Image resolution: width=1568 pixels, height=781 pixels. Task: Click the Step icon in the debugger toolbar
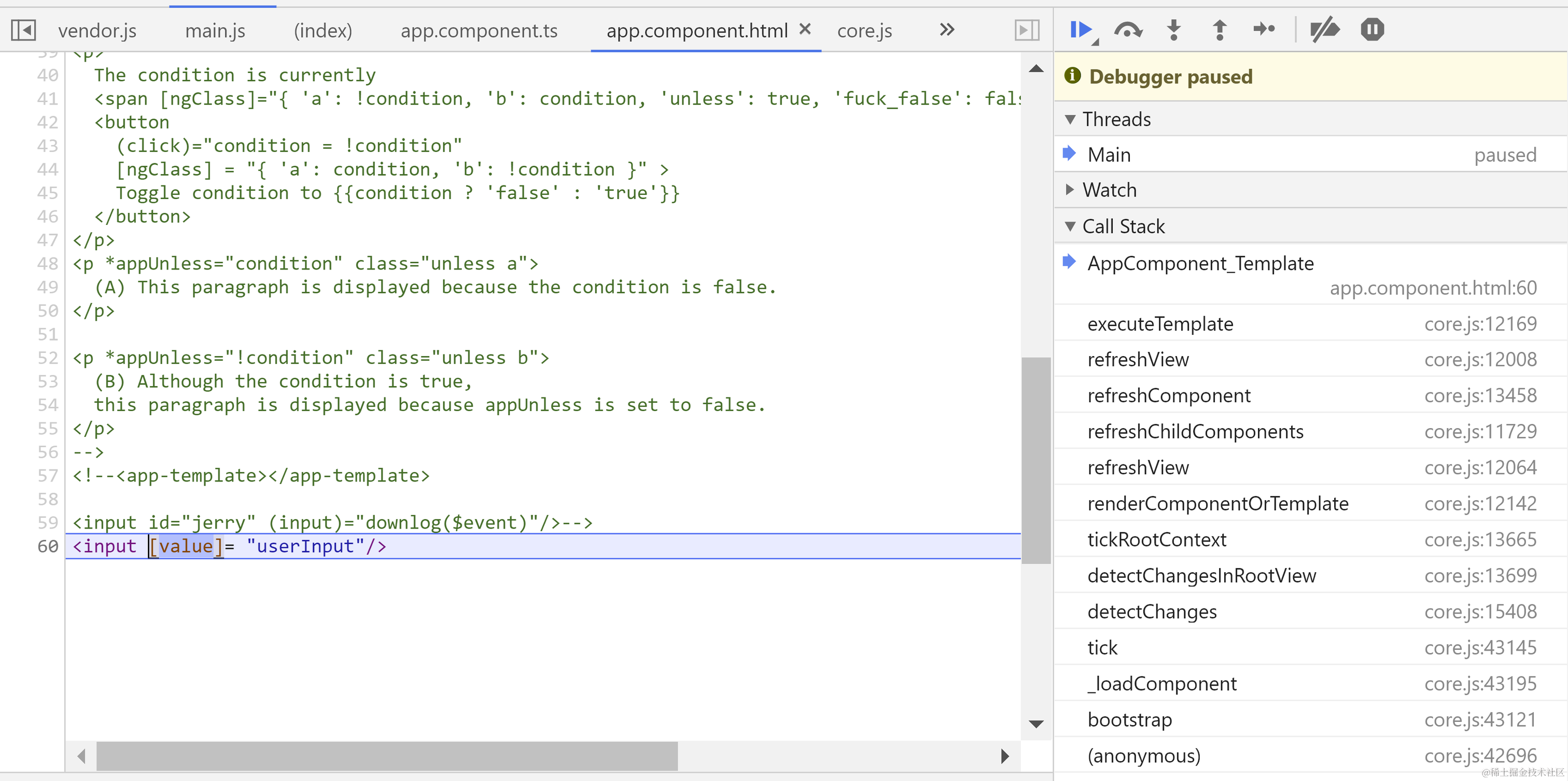click(1264, 29)
